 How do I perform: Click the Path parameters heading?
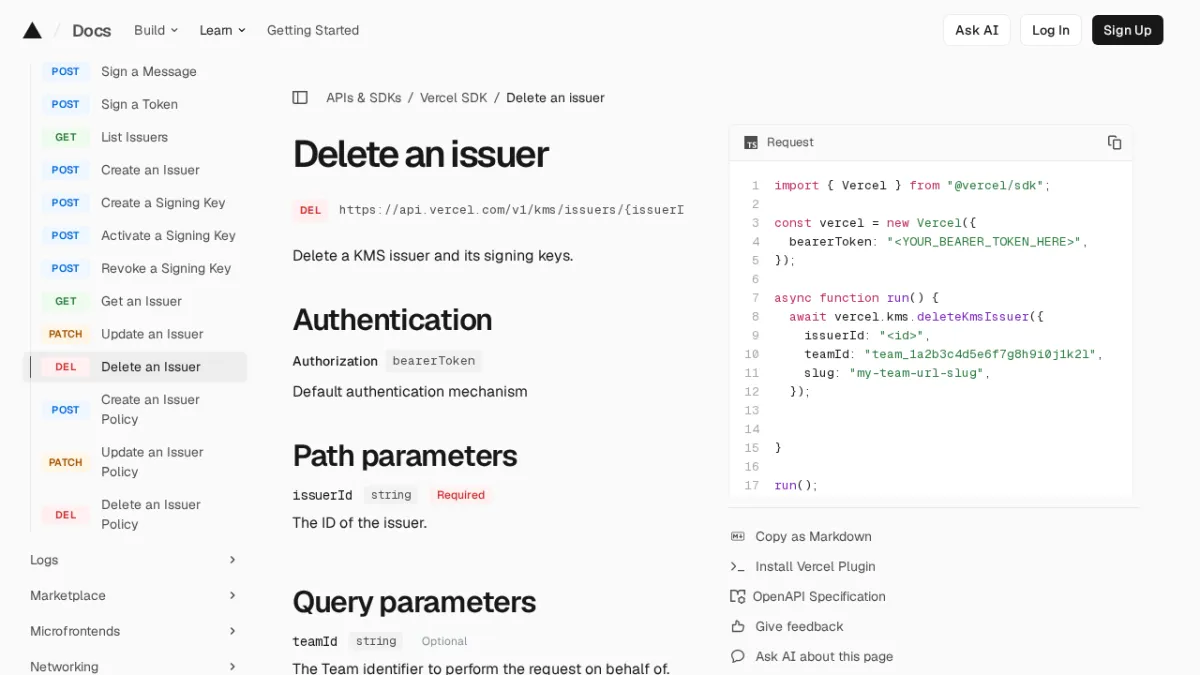405,456
